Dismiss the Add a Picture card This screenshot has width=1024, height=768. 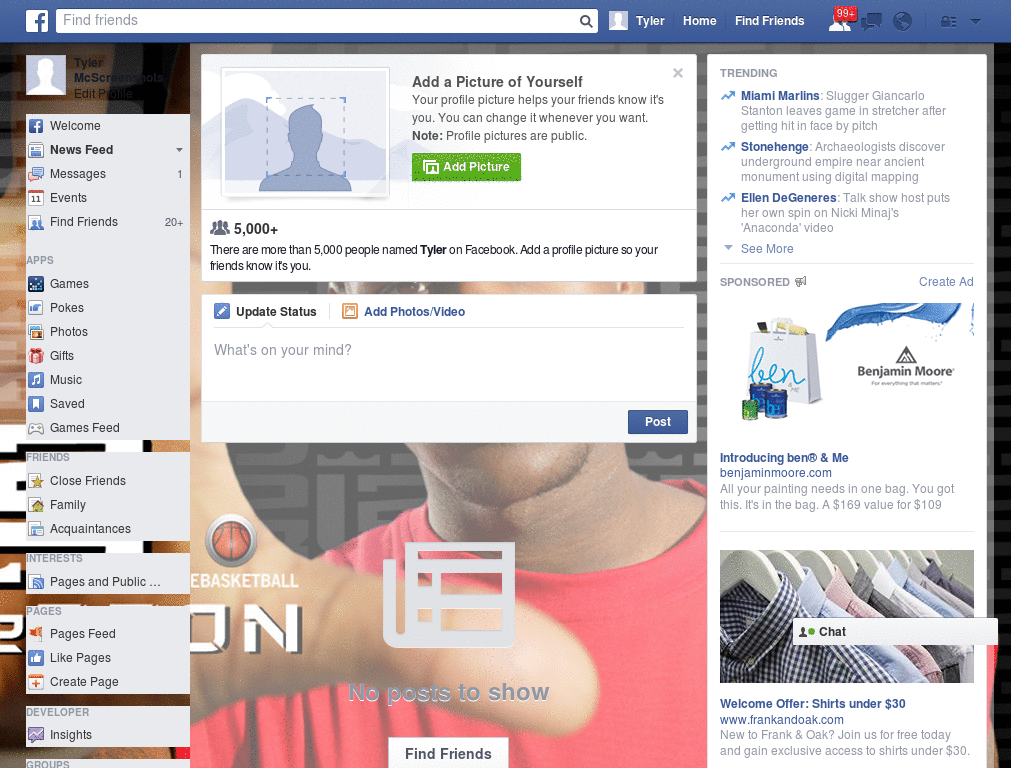pyautogui.click(x=678, y=73)
